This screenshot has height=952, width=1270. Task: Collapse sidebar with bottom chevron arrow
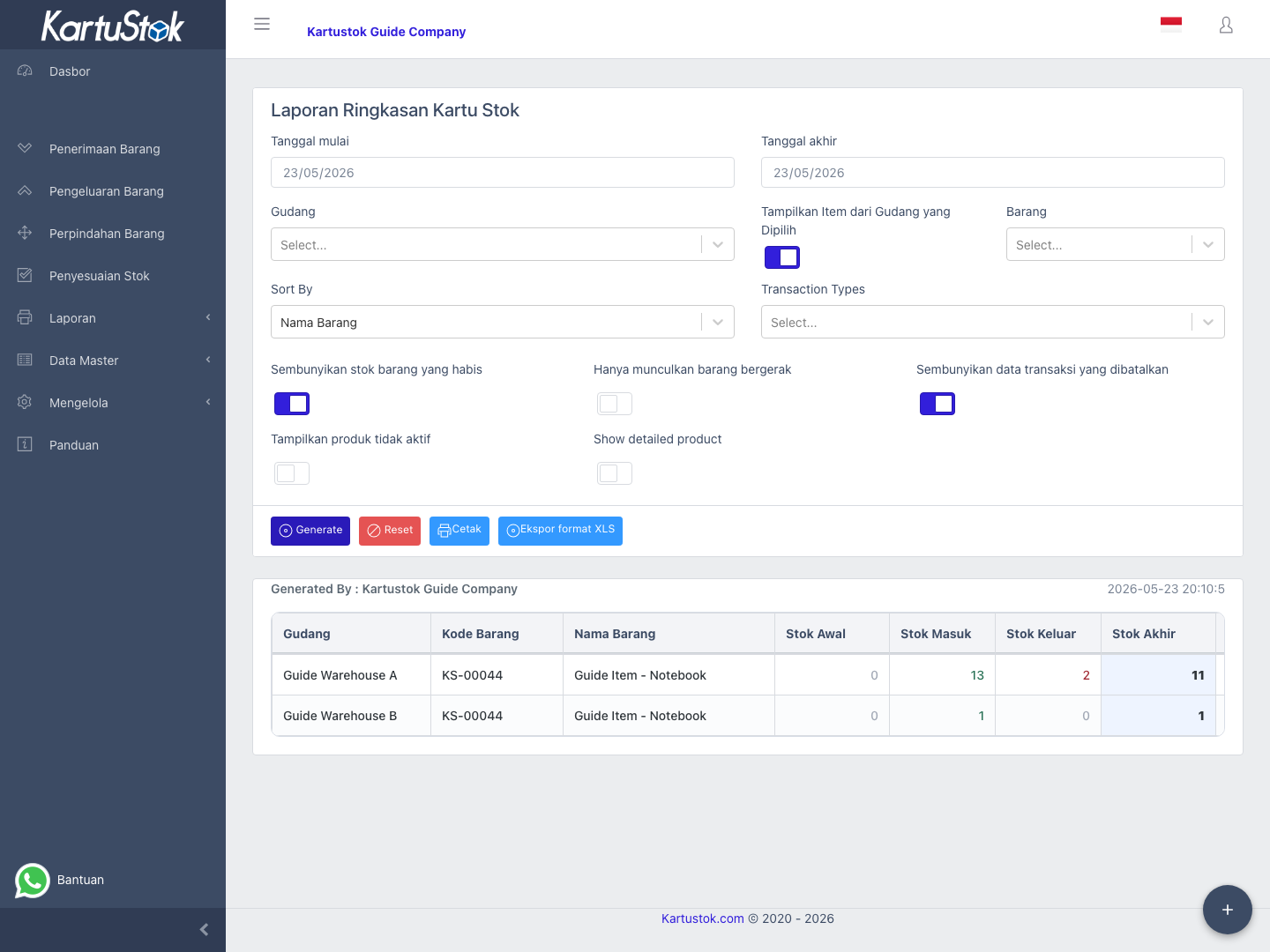click(204, 929)
